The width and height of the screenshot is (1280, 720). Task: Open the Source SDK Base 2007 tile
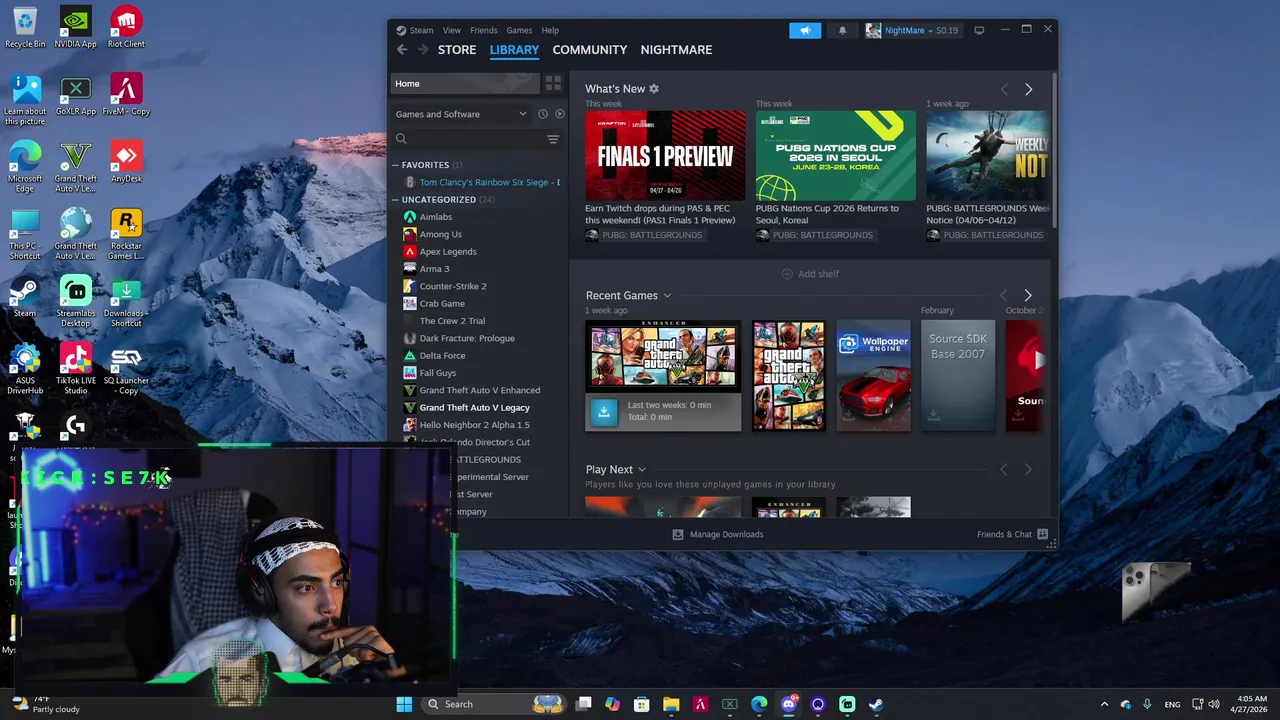click(958, 375)
